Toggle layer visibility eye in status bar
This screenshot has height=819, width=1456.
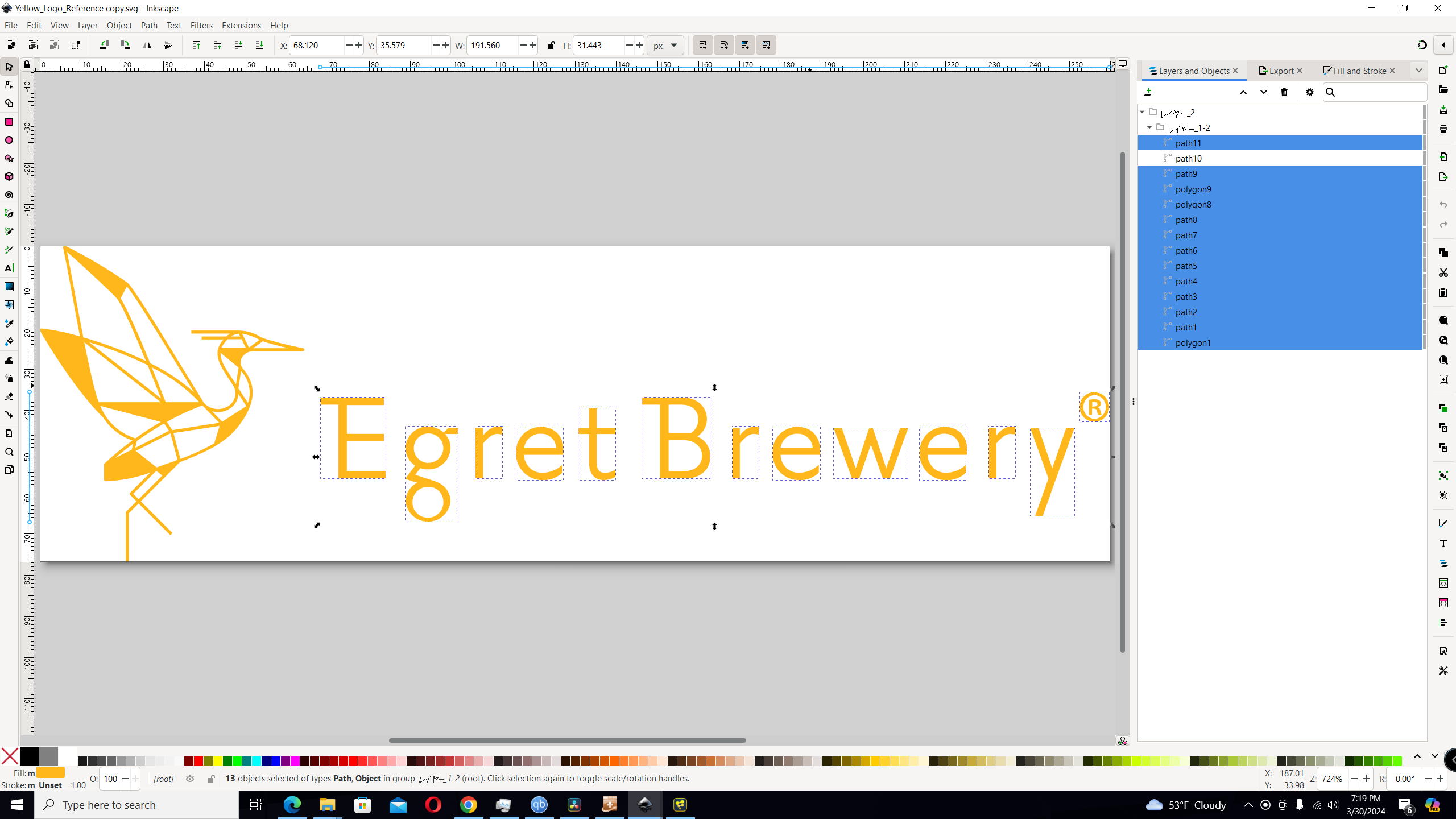pyautogui.click(x=190, y=779)
